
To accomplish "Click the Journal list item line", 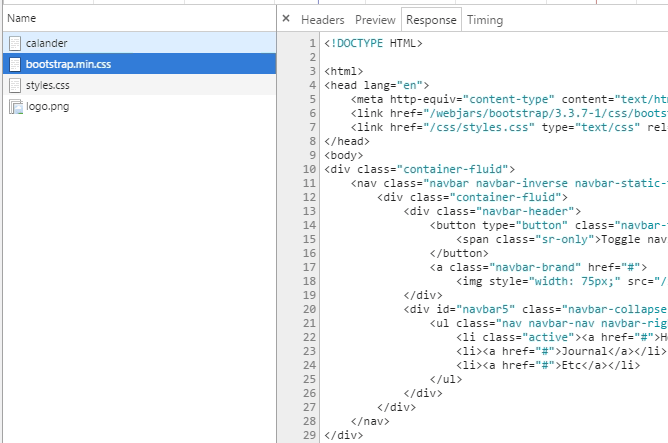I will tap(561, 351).
